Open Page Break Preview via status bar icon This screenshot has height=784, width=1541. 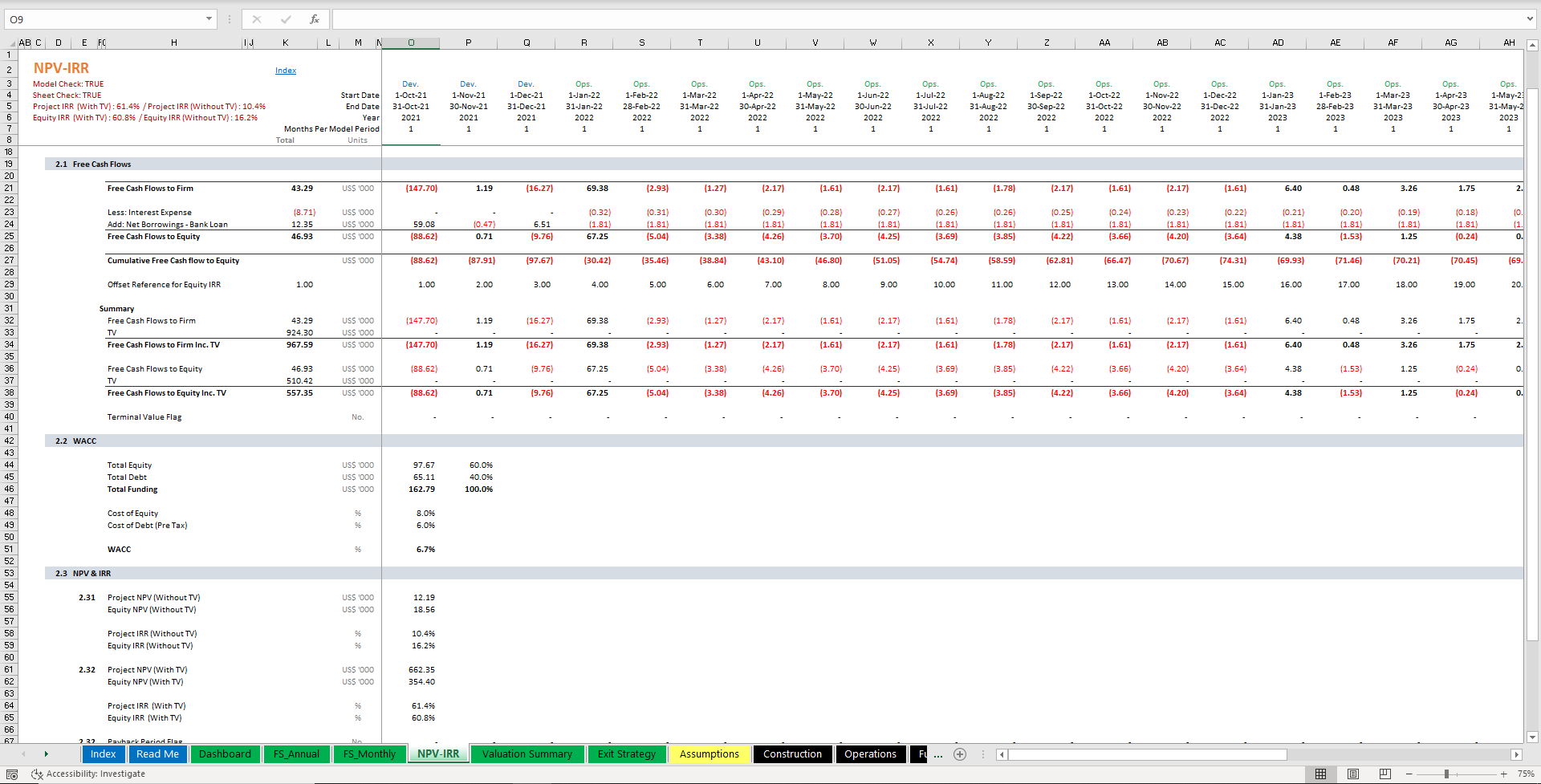1384,774
